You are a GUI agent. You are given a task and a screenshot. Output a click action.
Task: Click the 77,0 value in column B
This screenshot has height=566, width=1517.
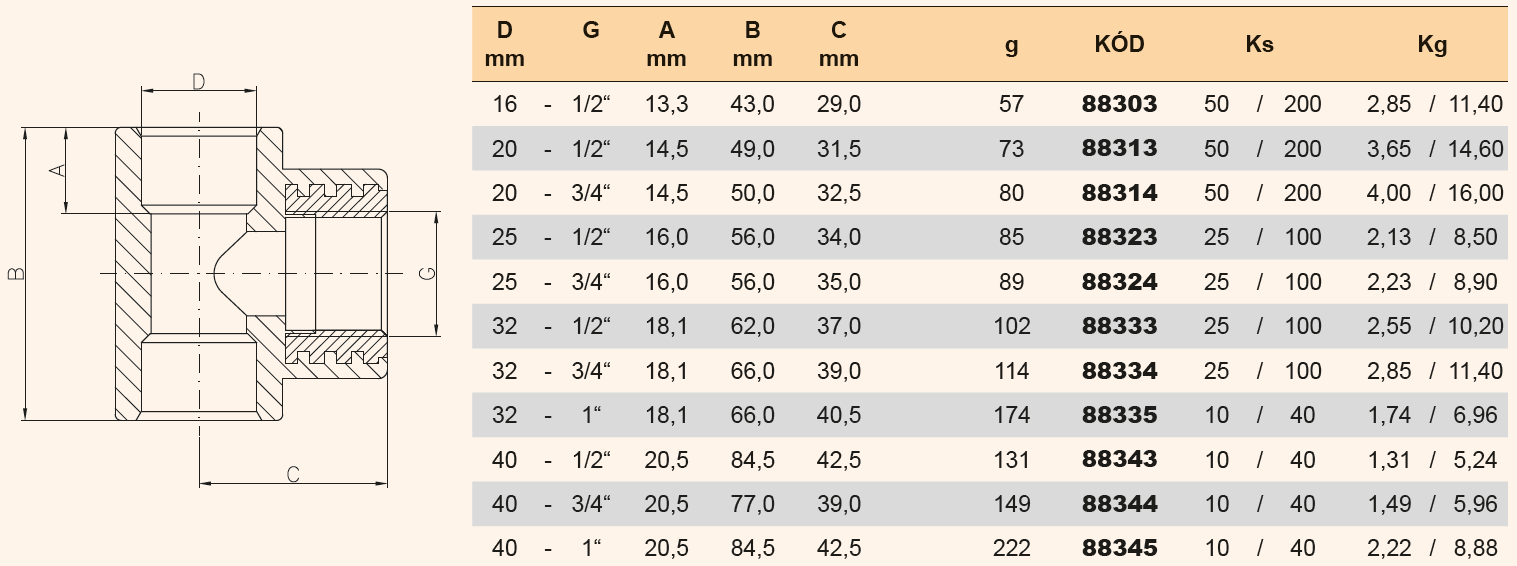coord(752,504)
